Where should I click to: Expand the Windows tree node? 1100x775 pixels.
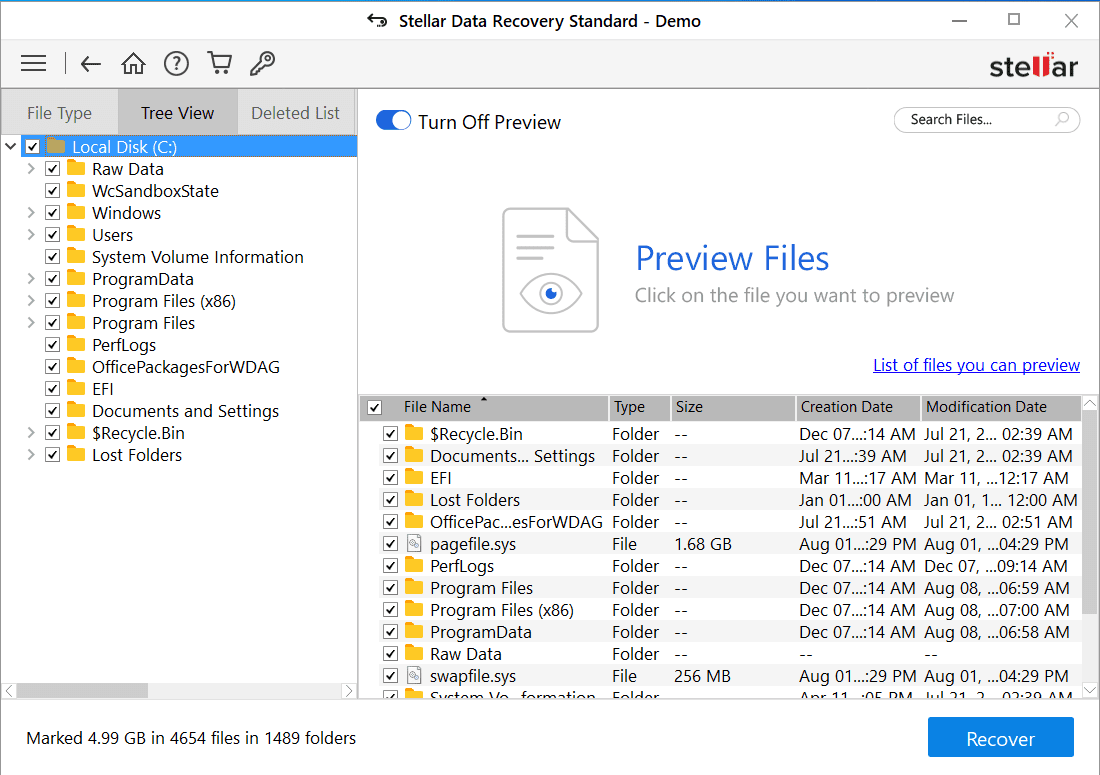tap(31, 213)
